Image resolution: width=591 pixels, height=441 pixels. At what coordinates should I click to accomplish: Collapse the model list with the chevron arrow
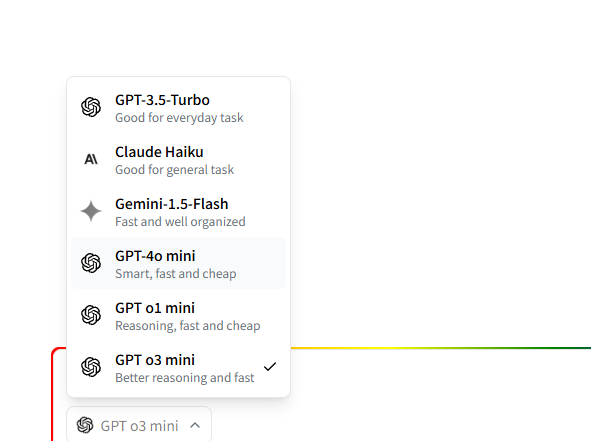(195, 425)
